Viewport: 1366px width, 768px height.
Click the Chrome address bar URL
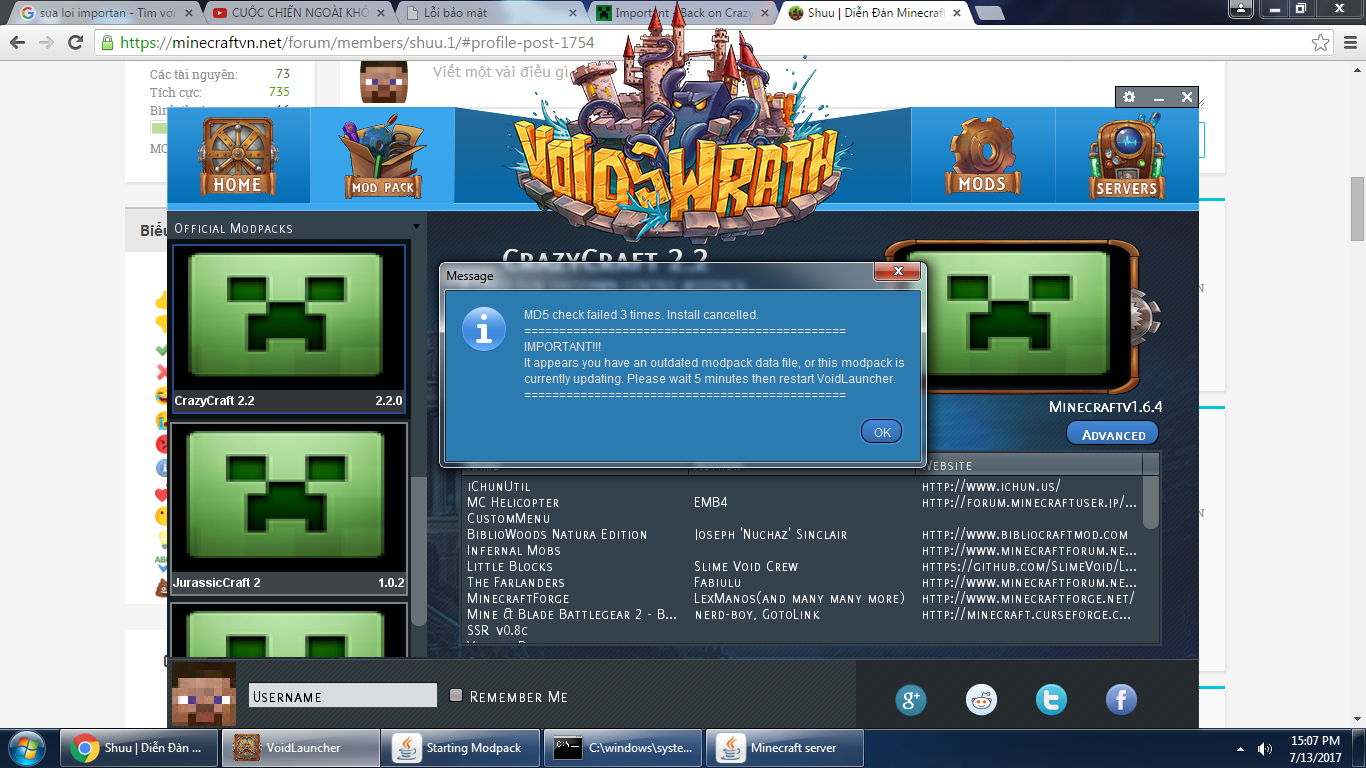coord(357,43)
